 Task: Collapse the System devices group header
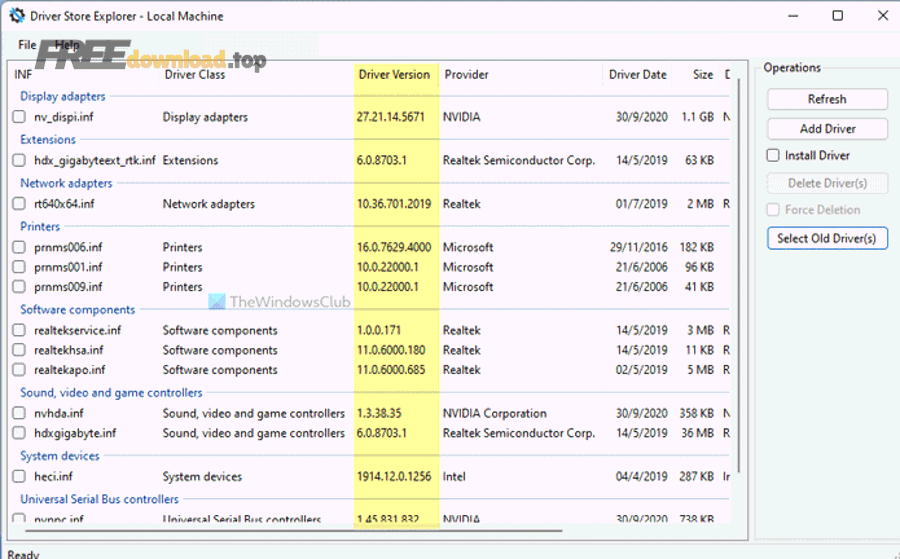(x=60, y=456)
